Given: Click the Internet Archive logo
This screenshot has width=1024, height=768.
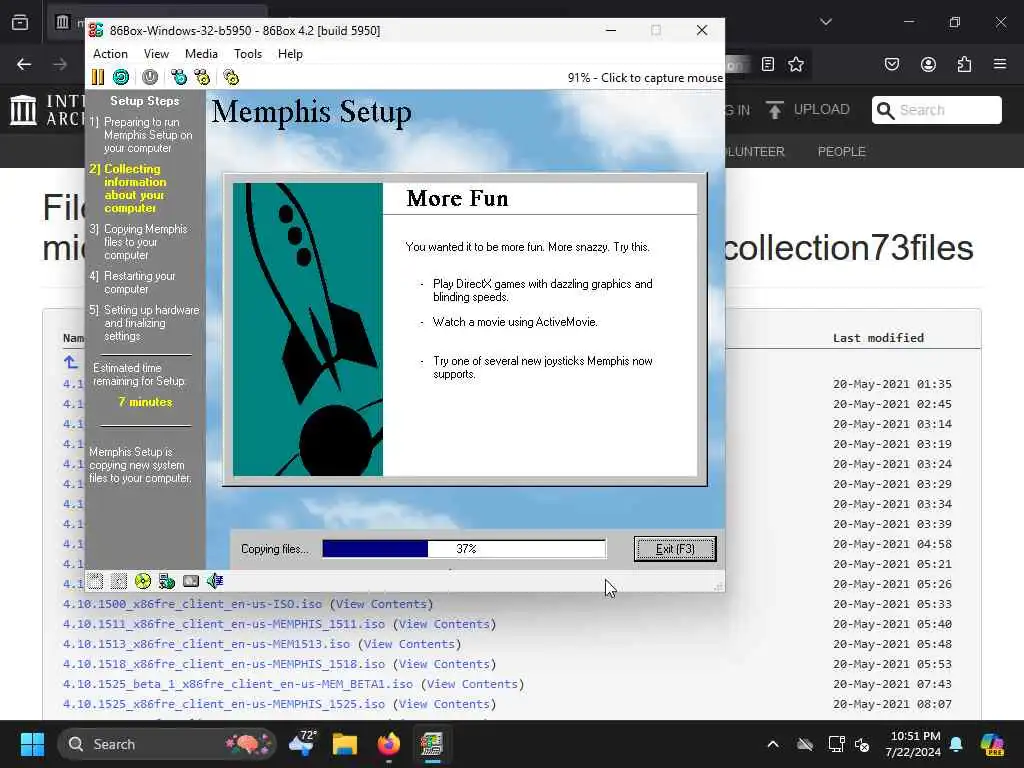Looking at the screenshot, I should click(x=24, y=109).
